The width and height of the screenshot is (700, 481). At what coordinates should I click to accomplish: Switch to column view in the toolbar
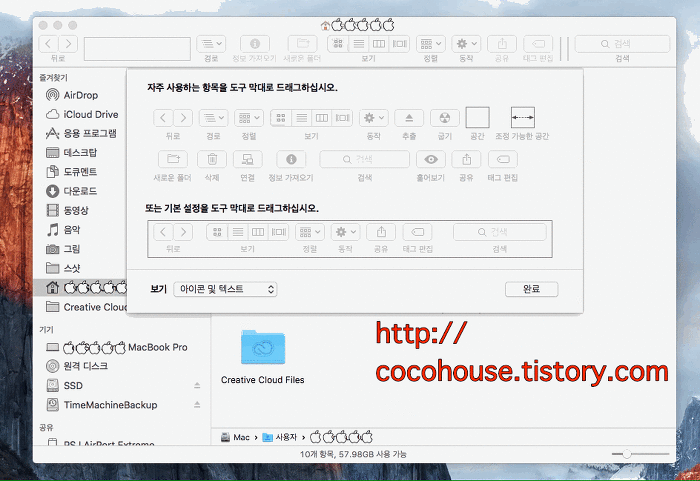pyautogui.click(x=379, y=44)
